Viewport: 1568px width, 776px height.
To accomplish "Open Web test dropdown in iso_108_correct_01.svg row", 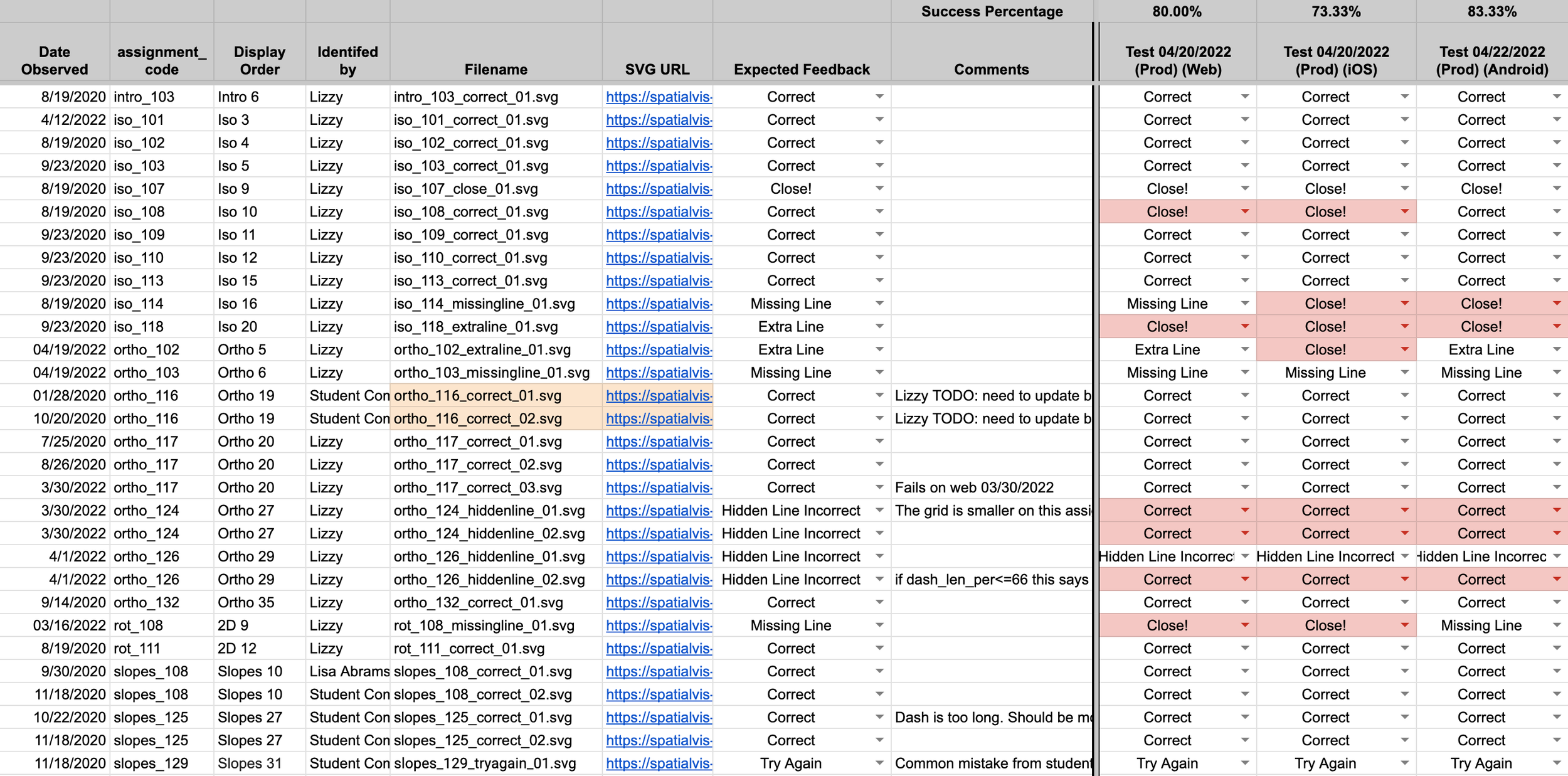I will (1245, 212).
